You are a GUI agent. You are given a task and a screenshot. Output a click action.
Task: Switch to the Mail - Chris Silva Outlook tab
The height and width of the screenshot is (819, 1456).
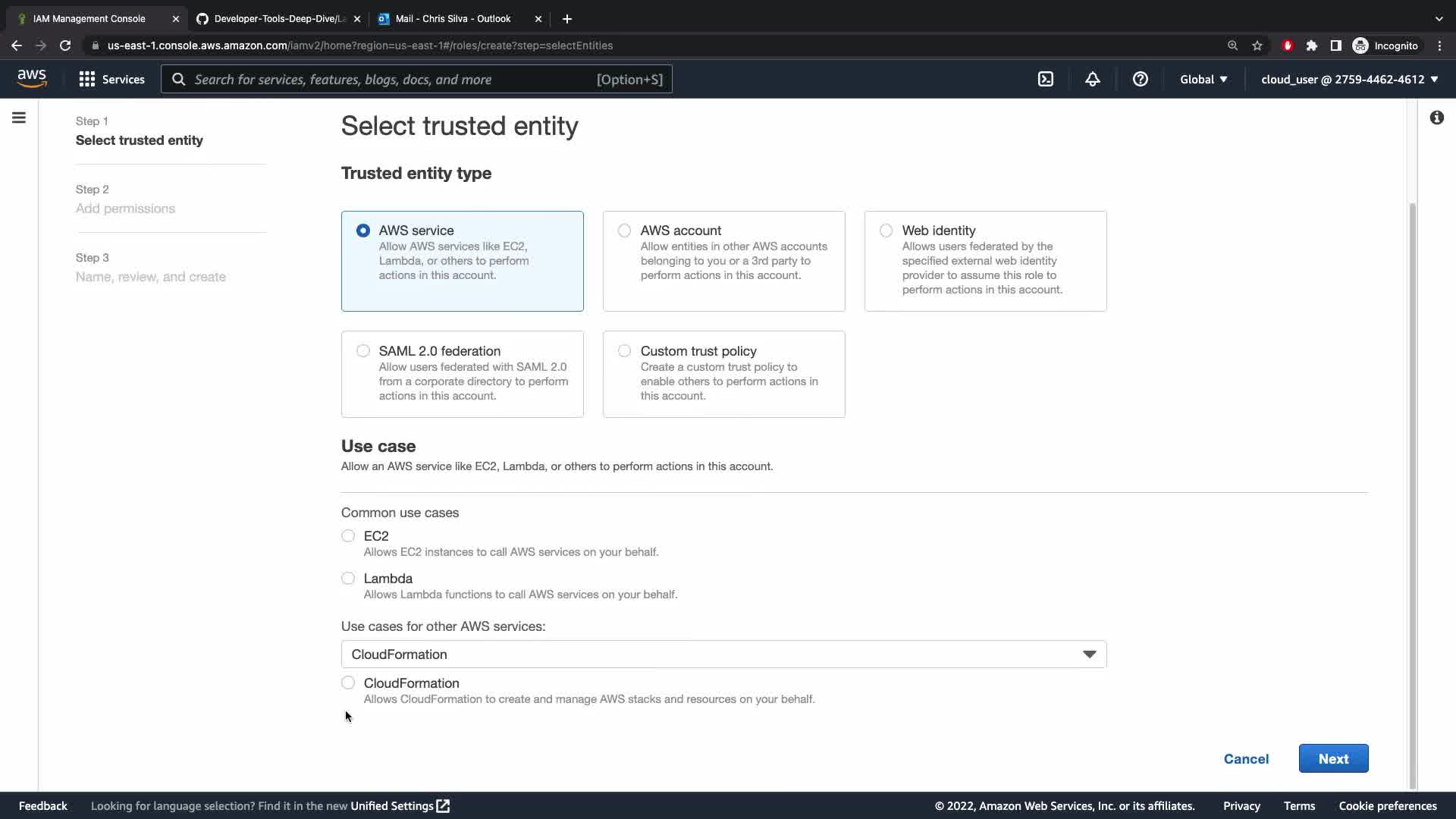(453, 19)
